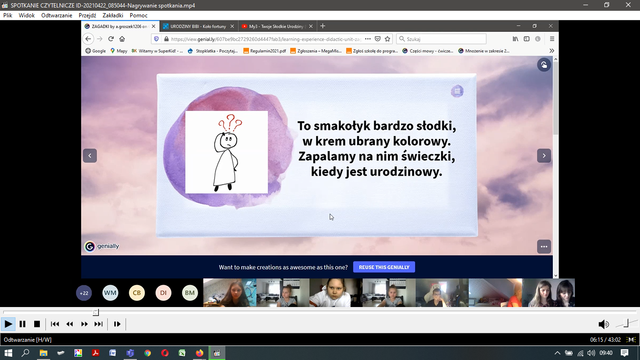
Task: Go forward in browser history
Action: click(x=100, y=39)
